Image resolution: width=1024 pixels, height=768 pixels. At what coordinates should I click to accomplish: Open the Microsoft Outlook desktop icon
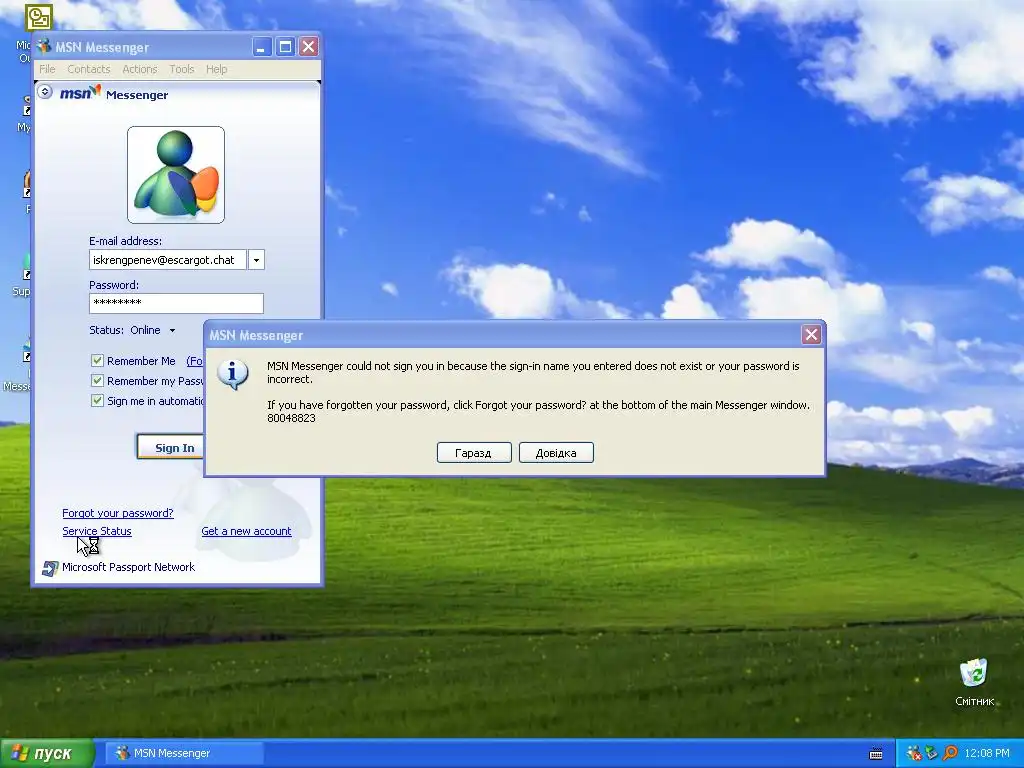click(x=38, y=18)
